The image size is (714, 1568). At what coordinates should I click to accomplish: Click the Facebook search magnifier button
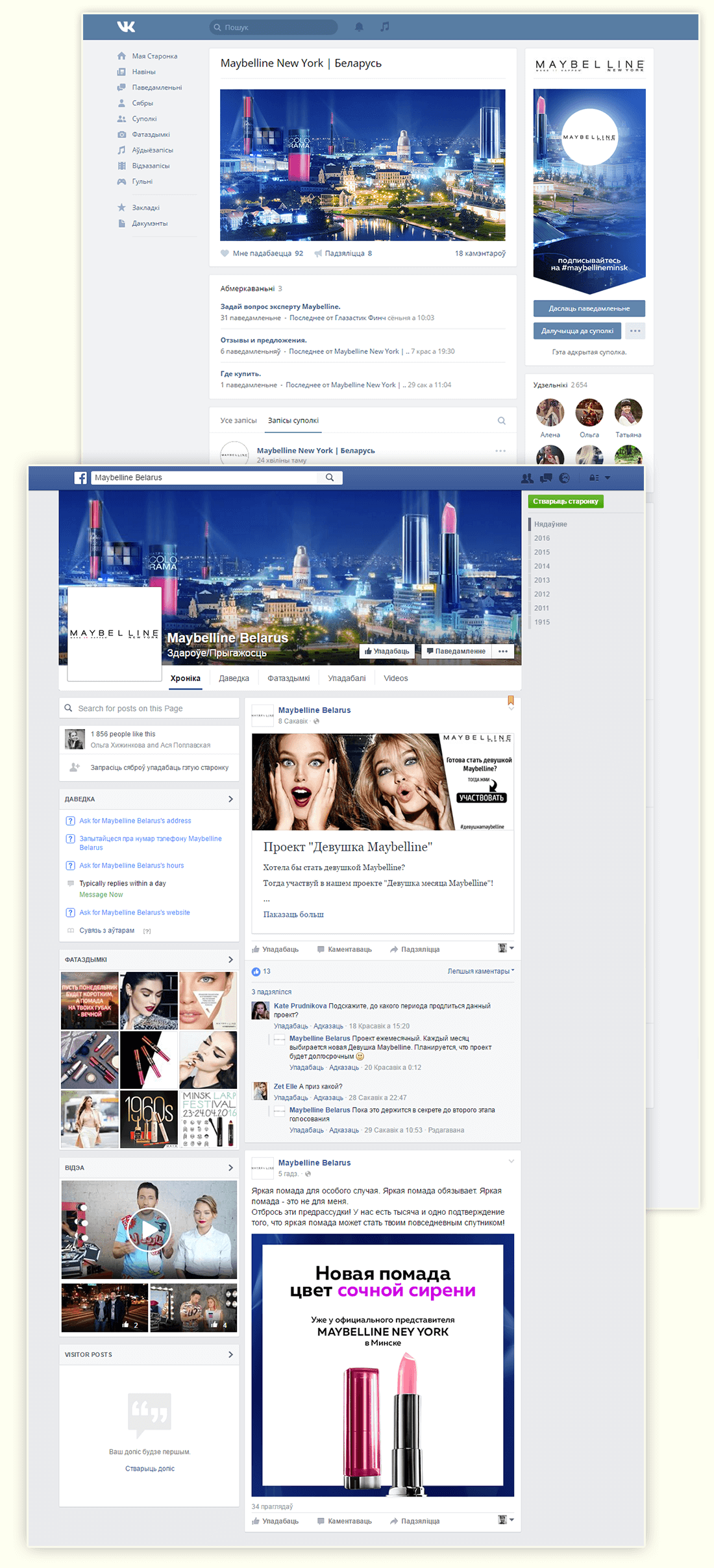(330, 478)
